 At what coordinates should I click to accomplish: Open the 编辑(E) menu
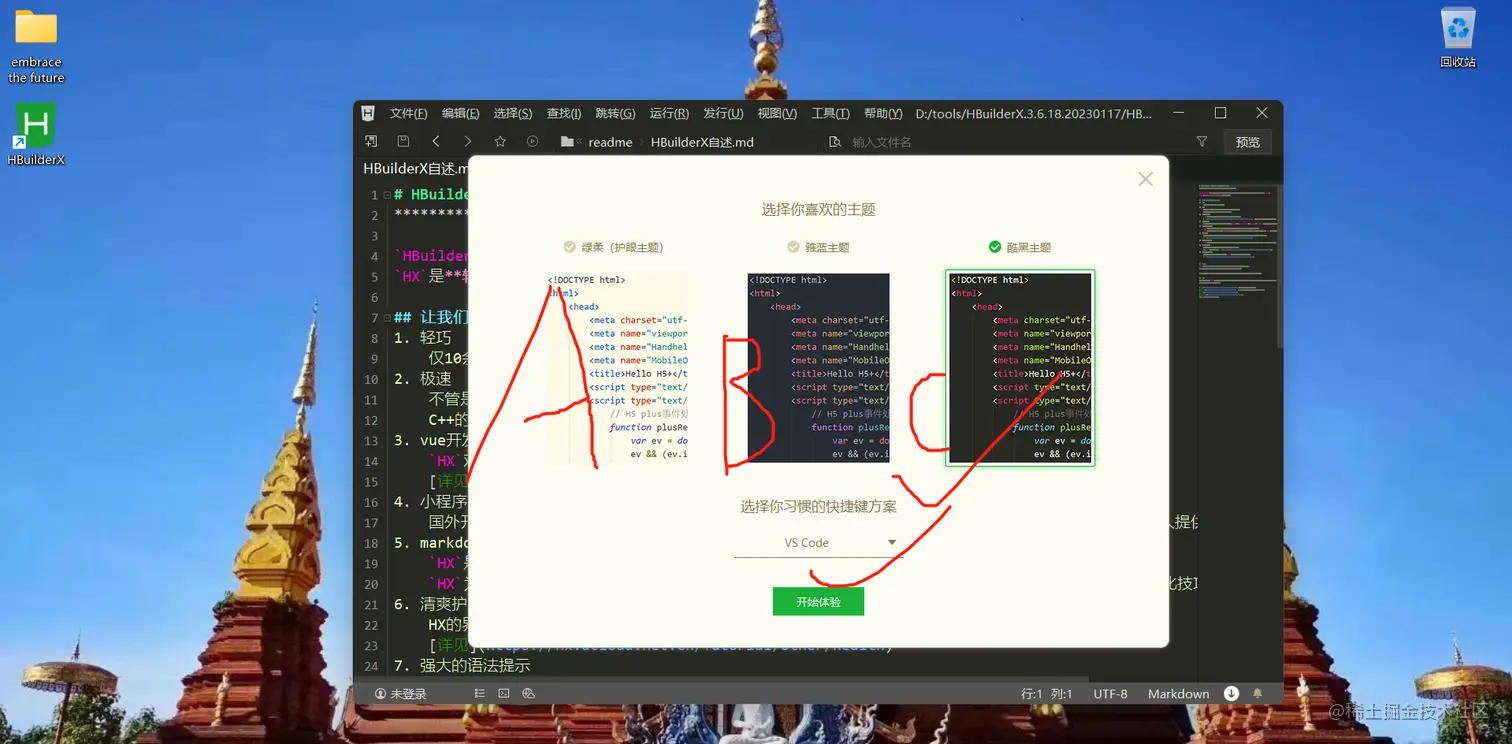point(461,114)
